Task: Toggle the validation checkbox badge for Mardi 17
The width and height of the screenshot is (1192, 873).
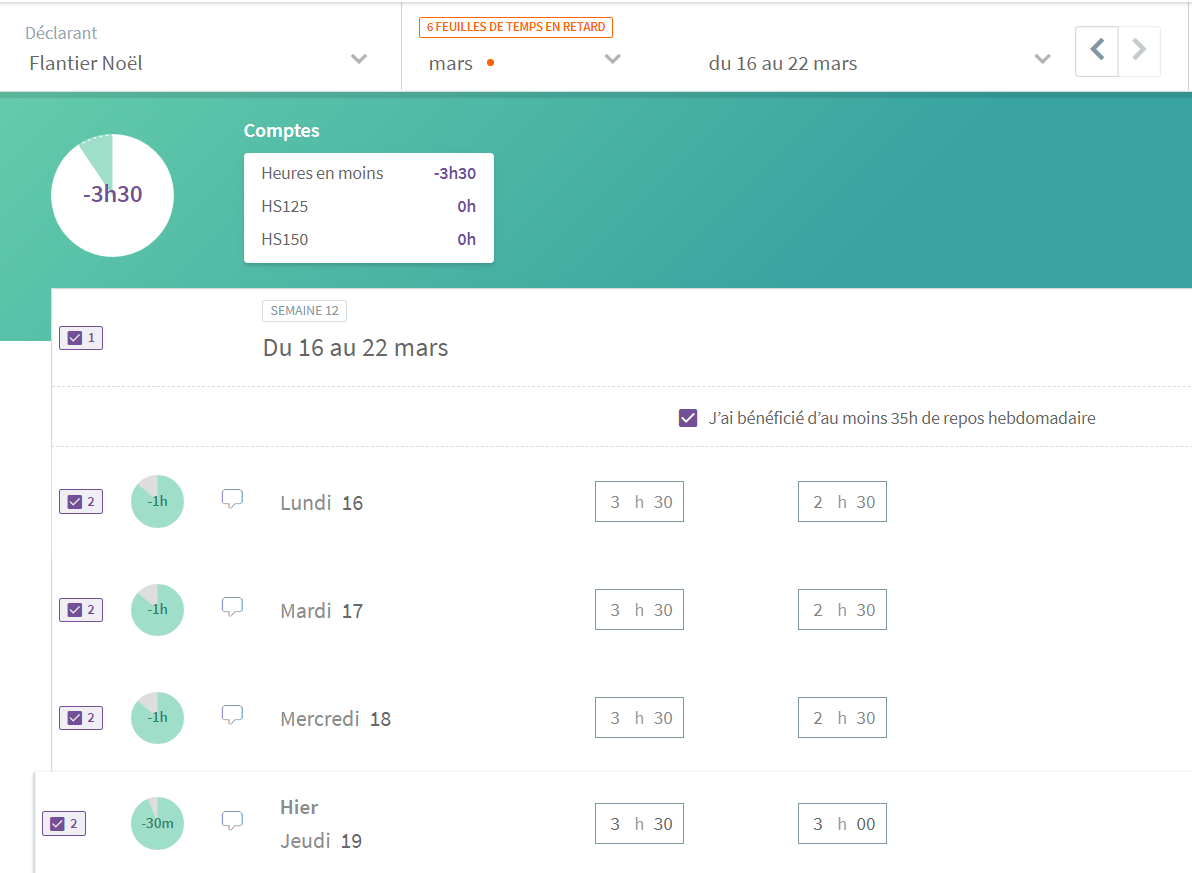Action: coord(81,609)
